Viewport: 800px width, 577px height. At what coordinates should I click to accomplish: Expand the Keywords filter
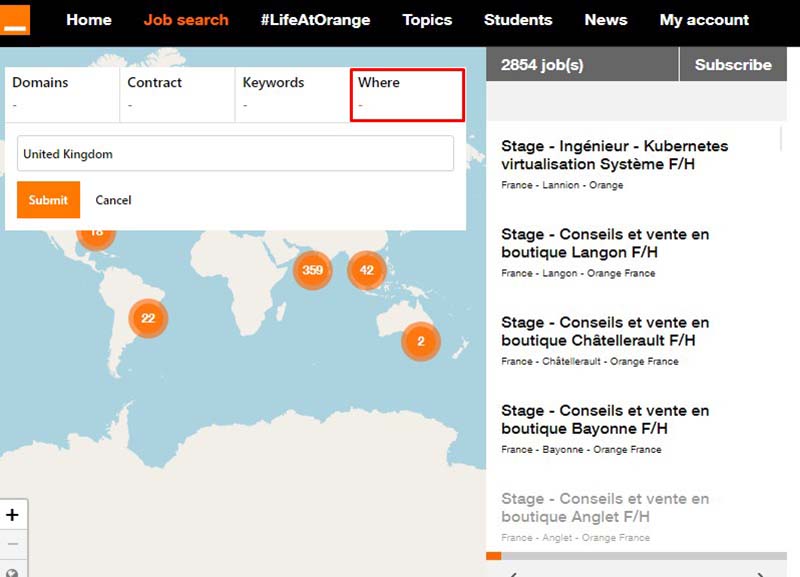pyautogui.click(x=292, y=94)
